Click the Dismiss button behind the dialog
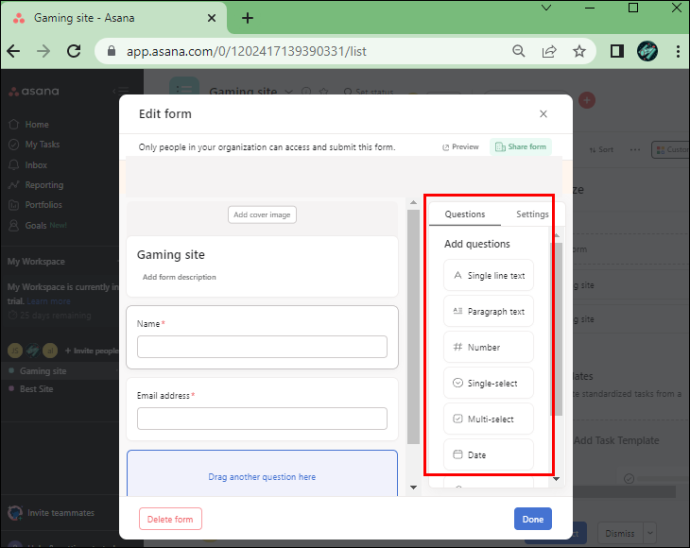690x548 pixels. coord(620,533)
